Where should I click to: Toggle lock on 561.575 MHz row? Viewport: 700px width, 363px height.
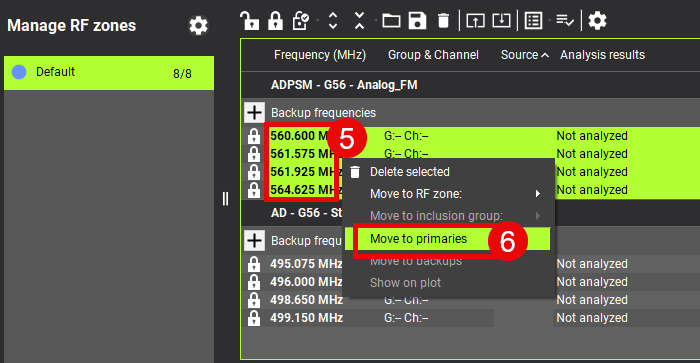(254, 154)
